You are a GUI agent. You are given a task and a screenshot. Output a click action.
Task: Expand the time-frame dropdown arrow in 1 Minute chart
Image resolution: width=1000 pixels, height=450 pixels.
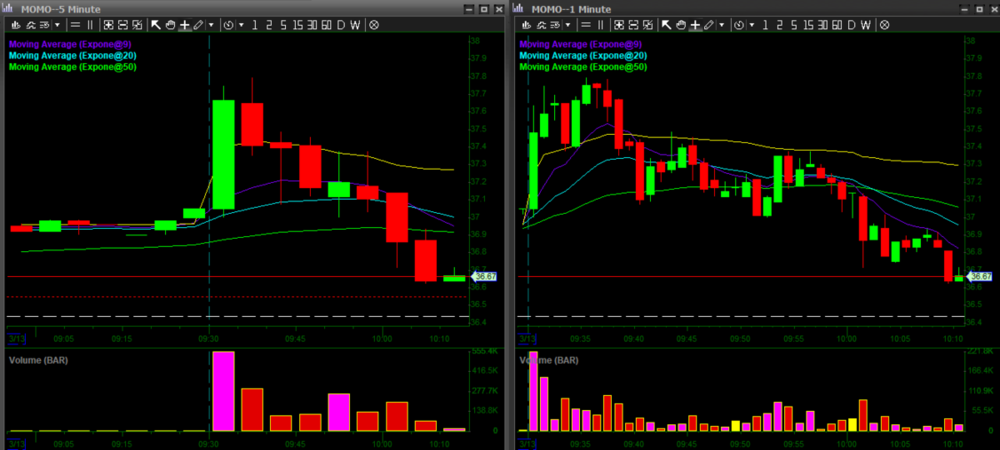coord(752,24)
